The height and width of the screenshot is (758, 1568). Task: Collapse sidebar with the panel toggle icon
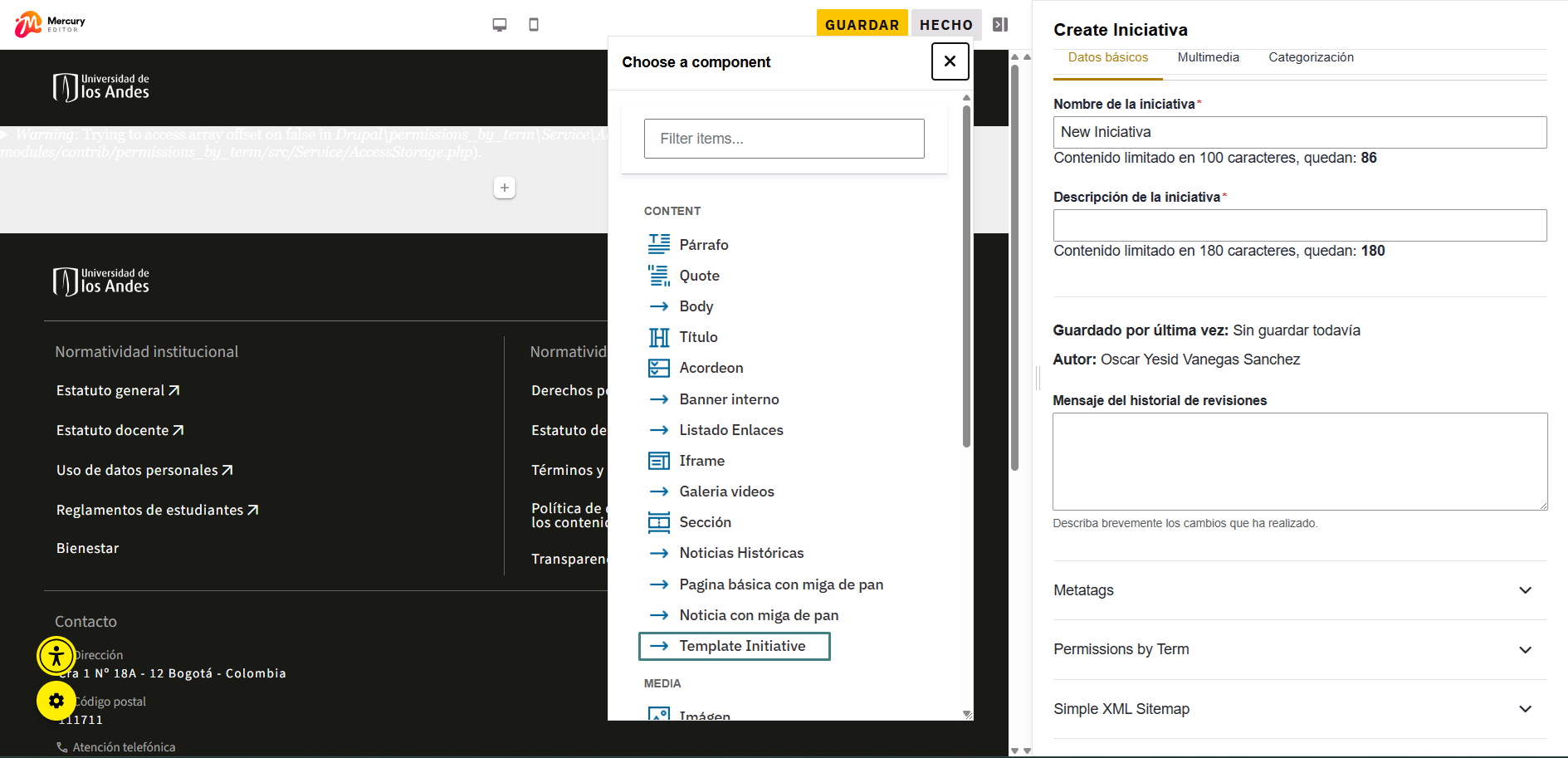(1000, 25)
